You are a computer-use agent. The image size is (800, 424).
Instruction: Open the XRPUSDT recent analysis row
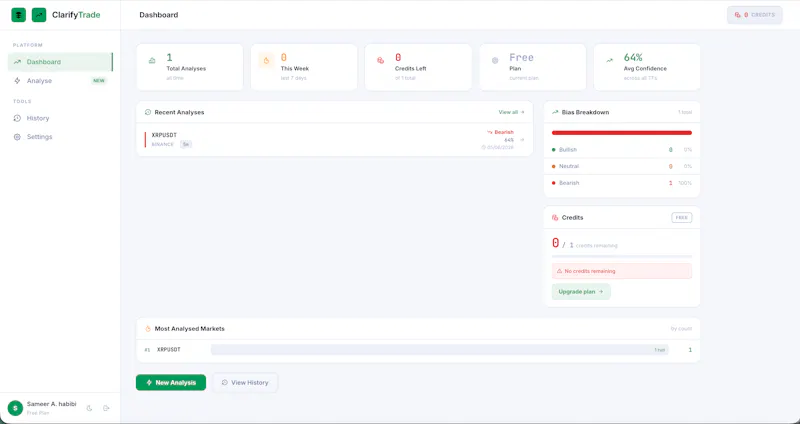coord(335,139)
